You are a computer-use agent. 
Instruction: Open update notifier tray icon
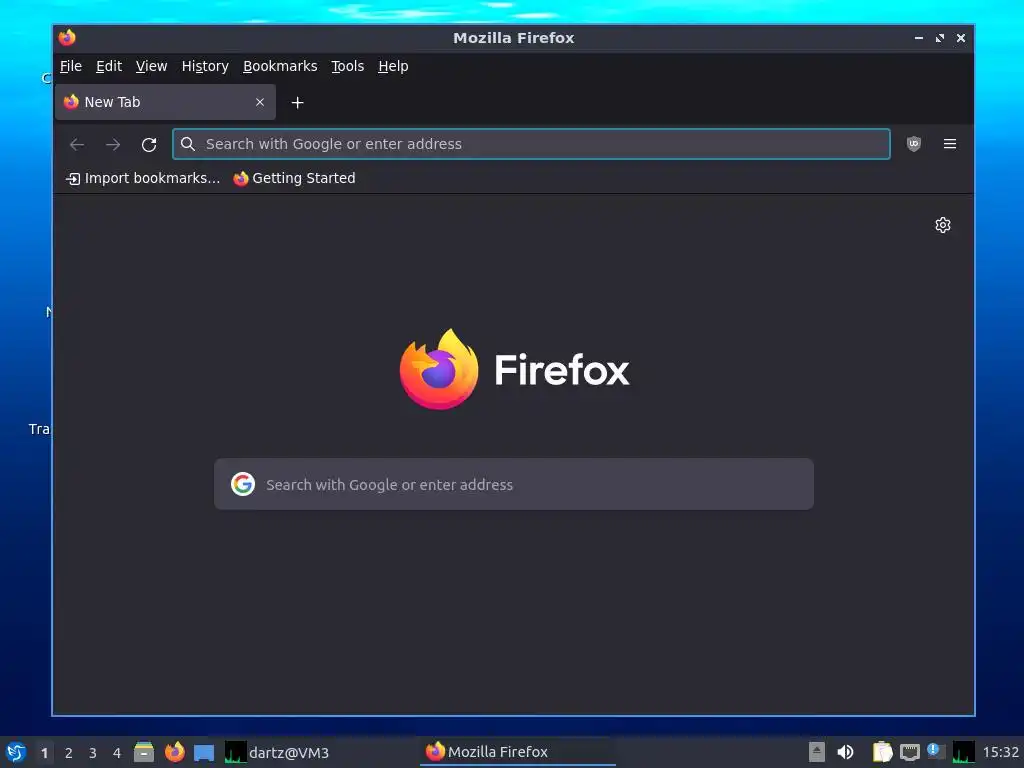coord(936,751)
